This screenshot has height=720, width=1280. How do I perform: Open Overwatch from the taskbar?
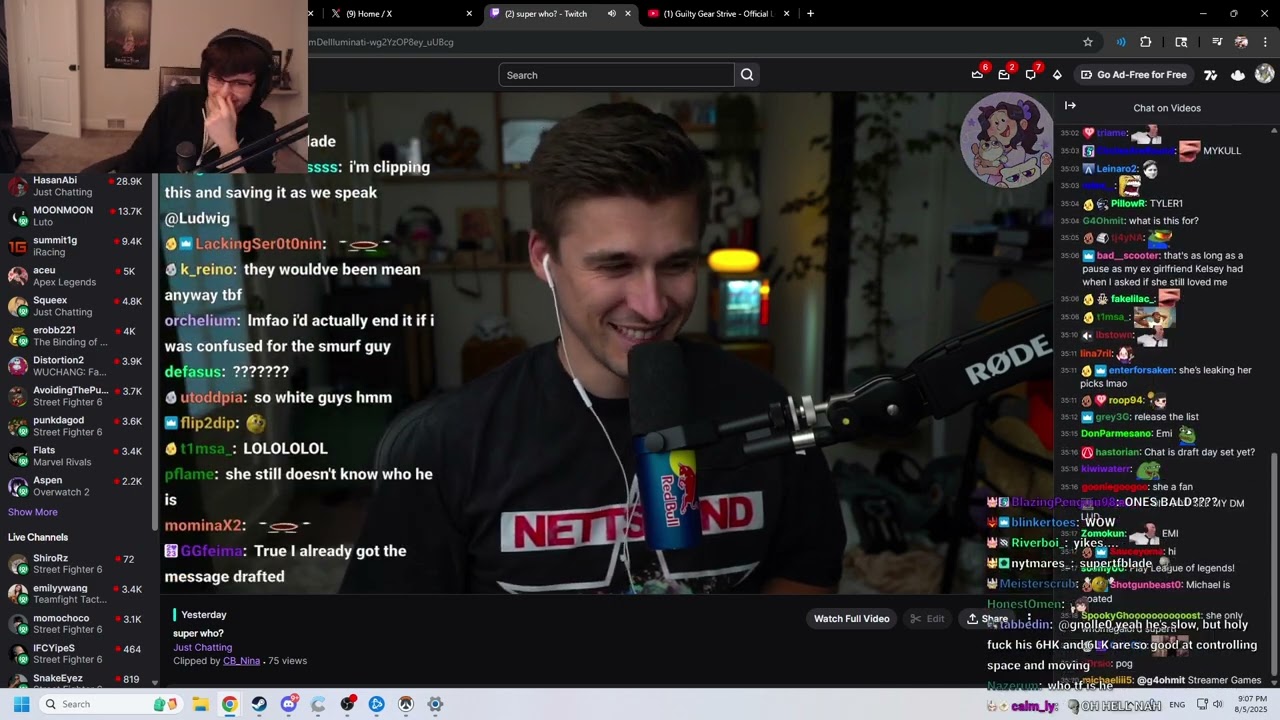406,704
